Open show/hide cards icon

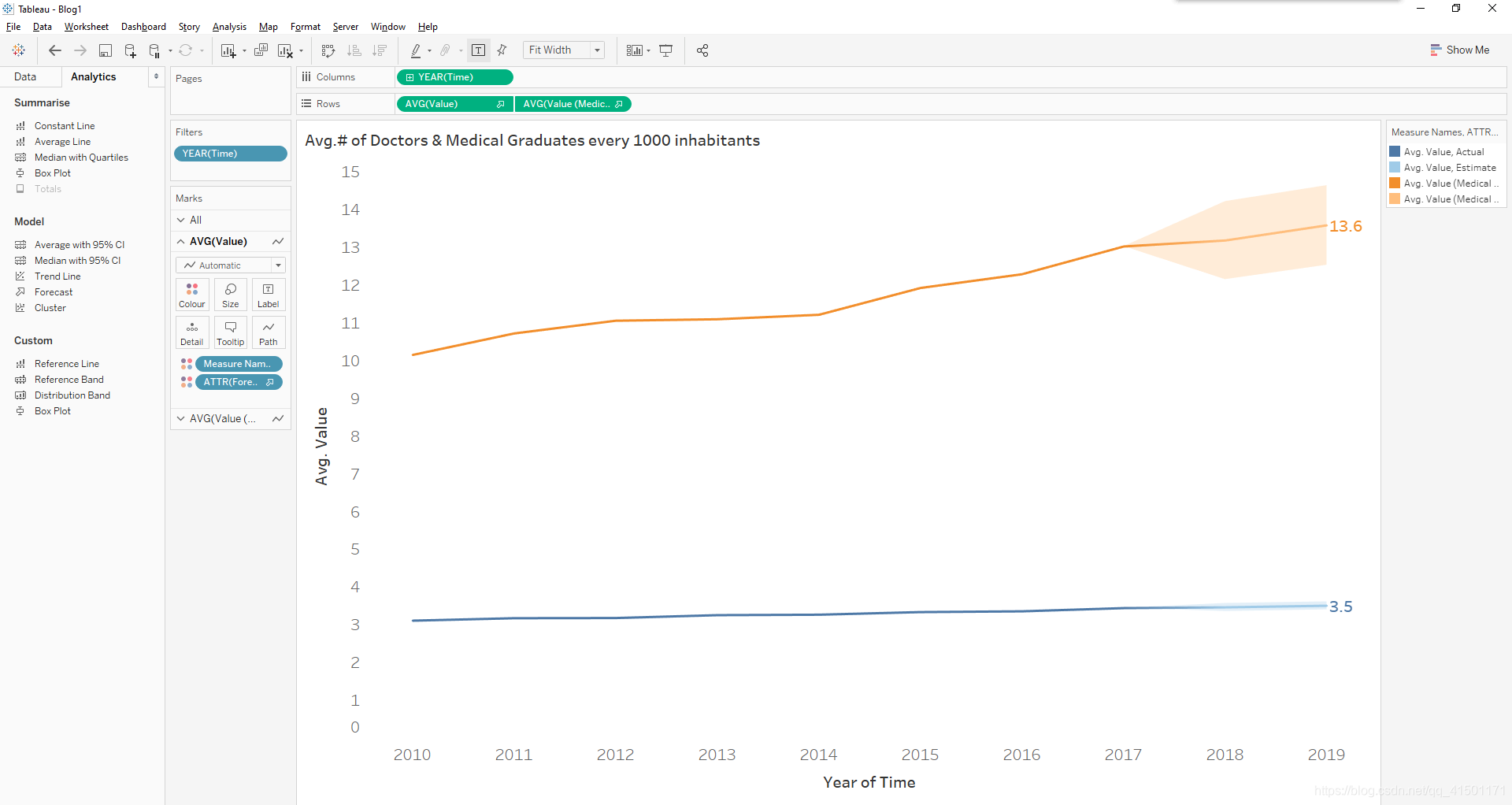click(635, 50)
